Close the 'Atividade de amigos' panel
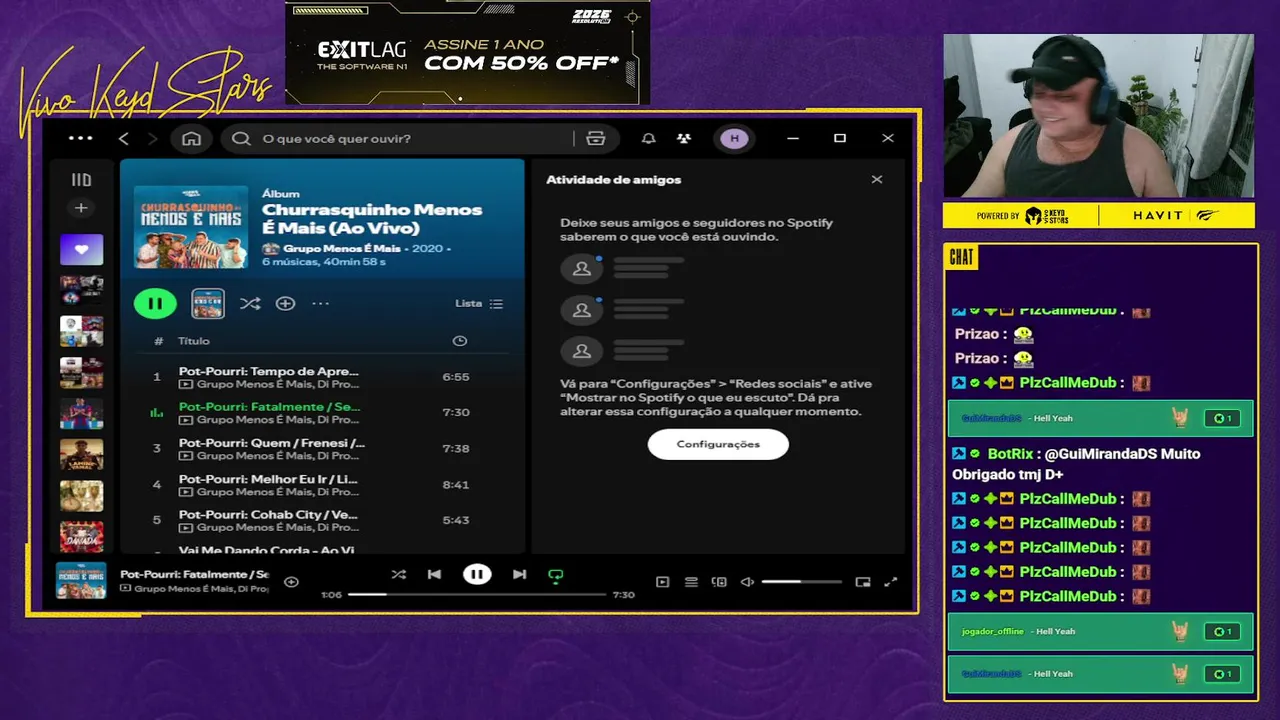1280x720 pixels. 877,180
